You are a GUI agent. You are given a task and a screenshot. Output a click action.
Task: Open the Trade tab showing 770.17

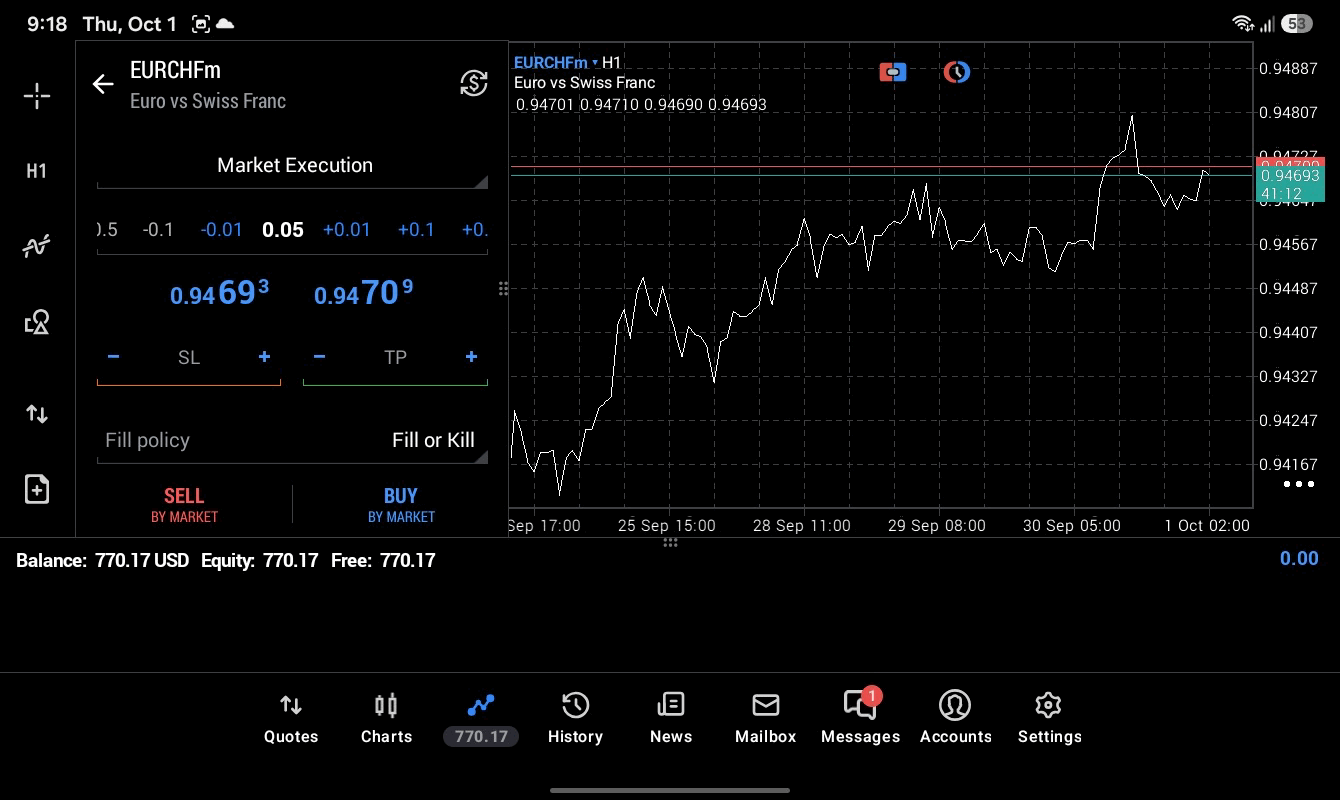(481, 719)
